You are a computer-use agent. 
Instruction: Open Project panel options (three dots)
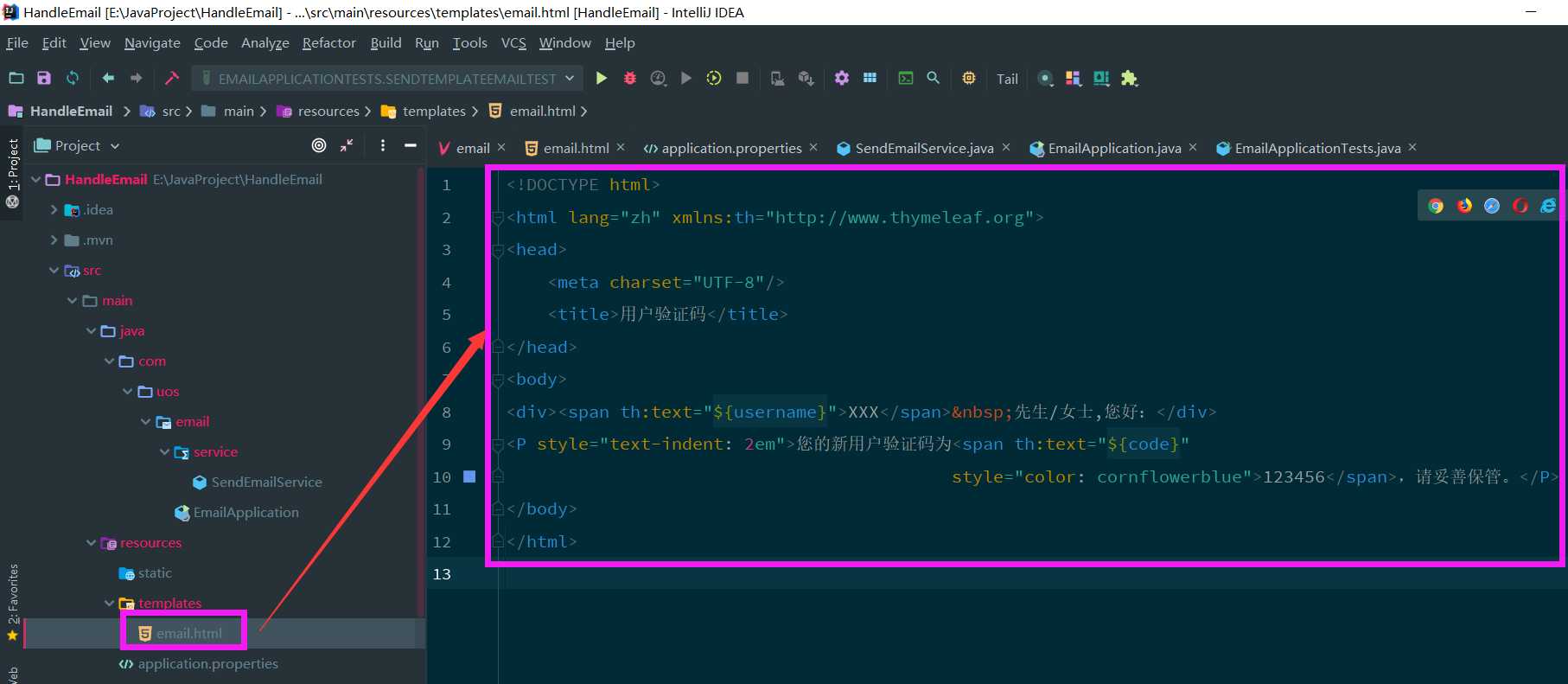pyautogui.click(x=383, y=145)
